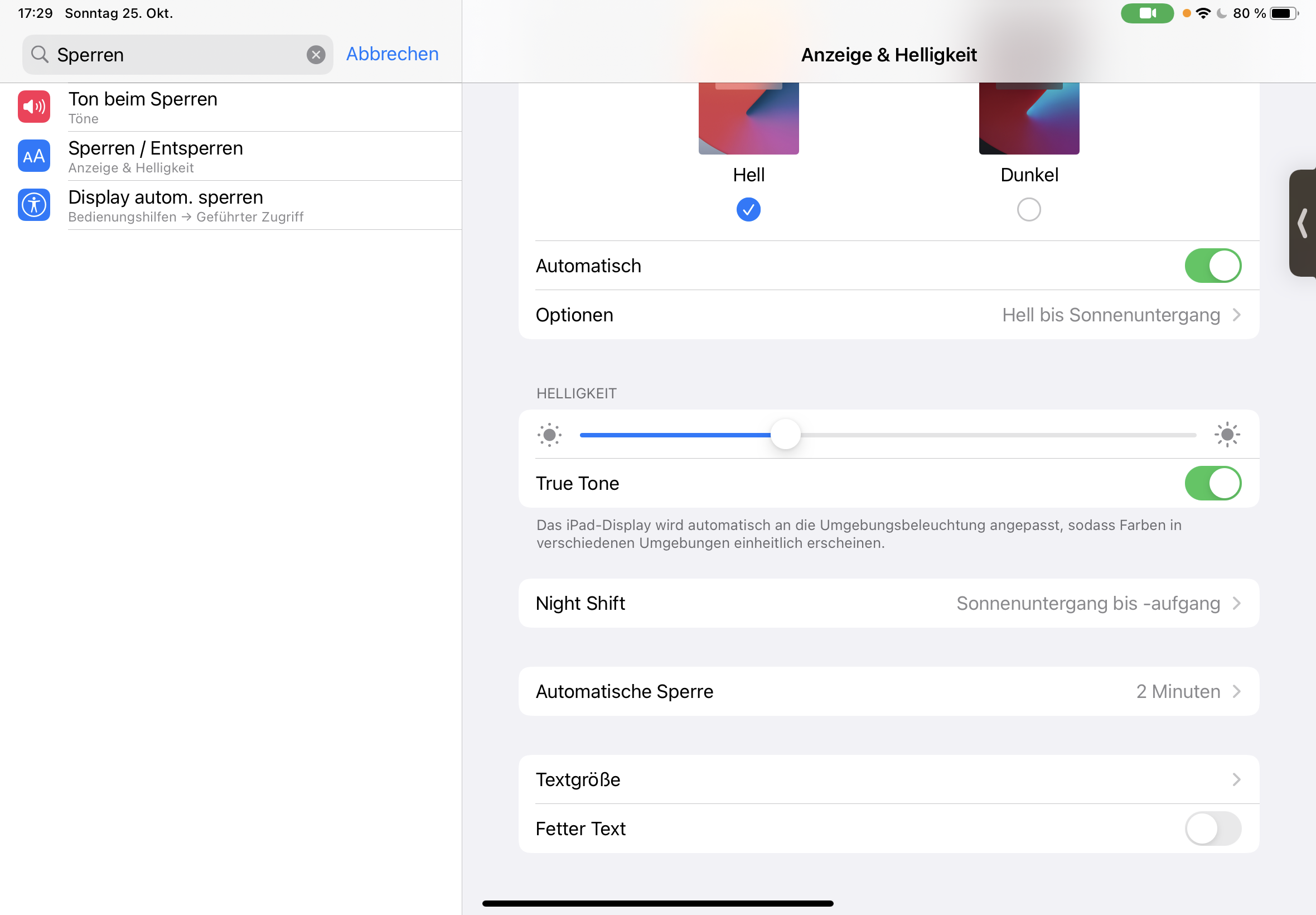Image resolution: width=1316 pixels, height=915 pixels.
Task: Open Optionen Hell bis Sonnenuntergang
Action: point(888,315)
